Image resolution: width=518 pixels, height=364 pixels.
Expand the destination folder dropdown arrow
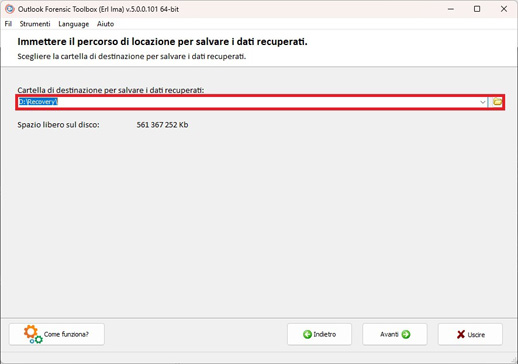pyautogui.click(x=483, y=102)
